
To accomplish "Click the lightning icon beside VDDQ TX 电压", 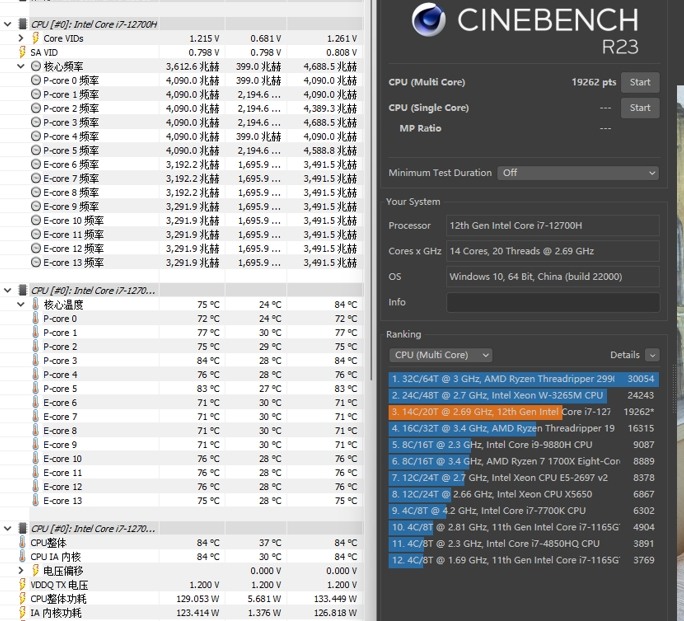I will click(x=22, y=584).
